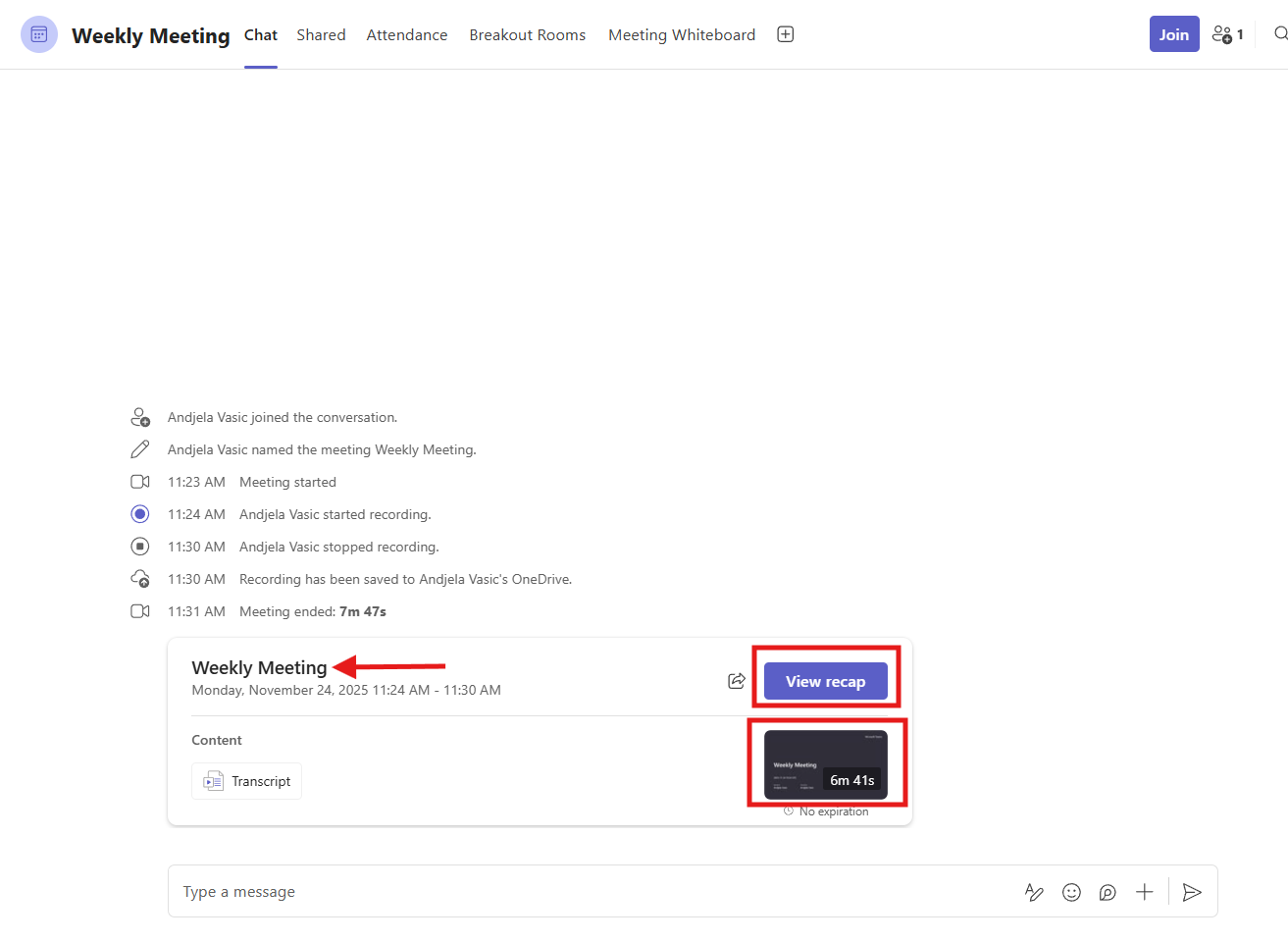The height and width of the screenshot is (942, 1288).
Task: Play the recording thumbnail showing 6m 41s
Action: [x=827, y=763]
